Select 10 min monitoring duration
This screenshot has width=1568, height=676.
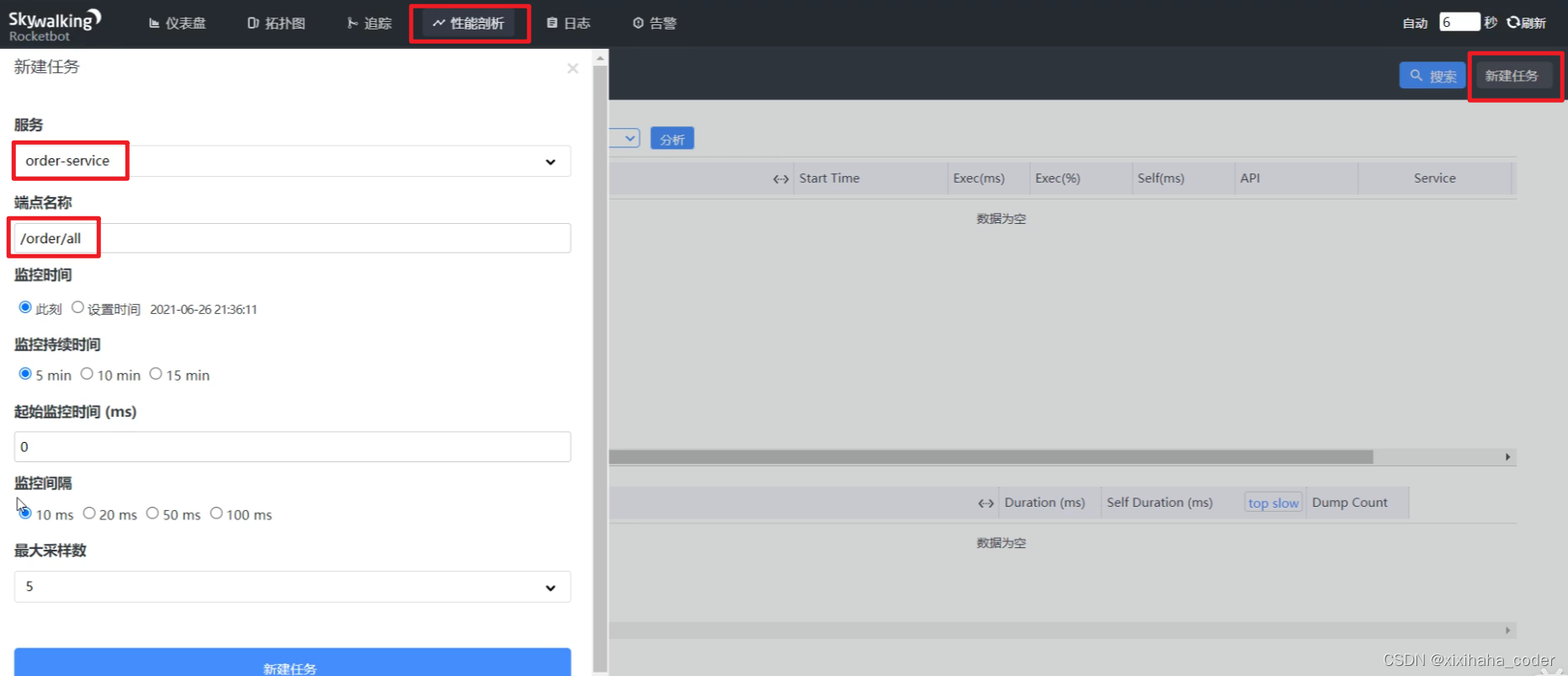(87, 374)
